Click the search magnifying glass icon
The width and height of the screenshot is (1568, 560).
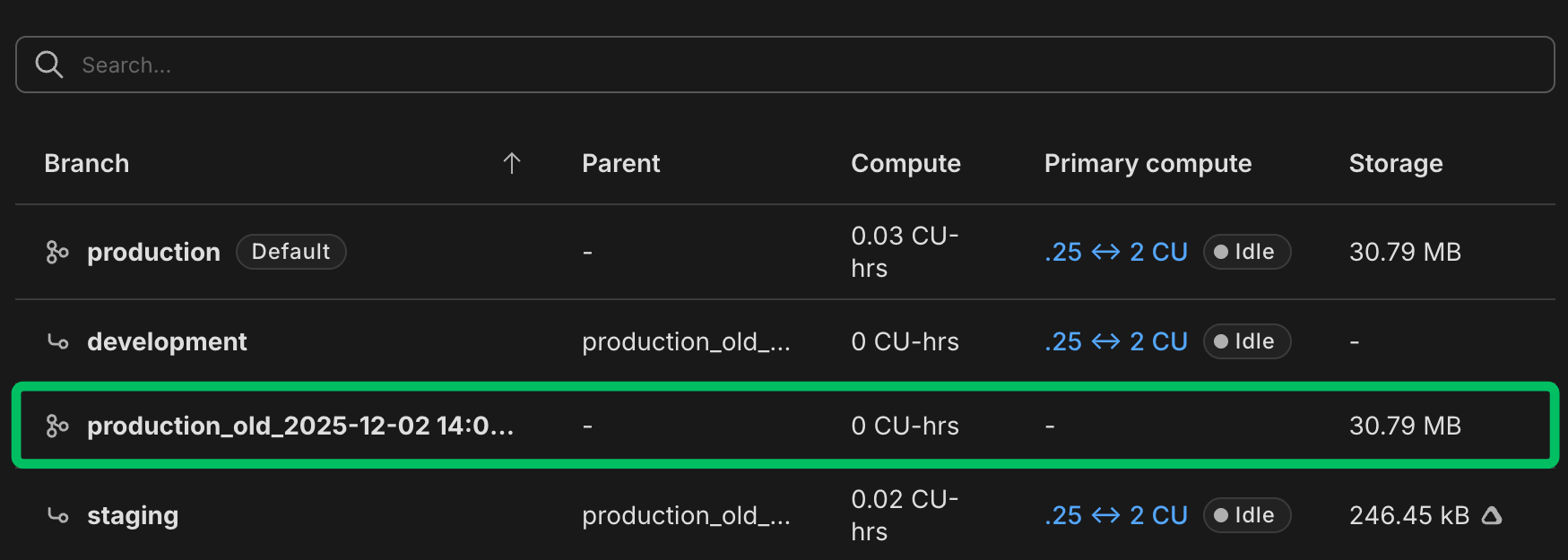coord(49,64)
